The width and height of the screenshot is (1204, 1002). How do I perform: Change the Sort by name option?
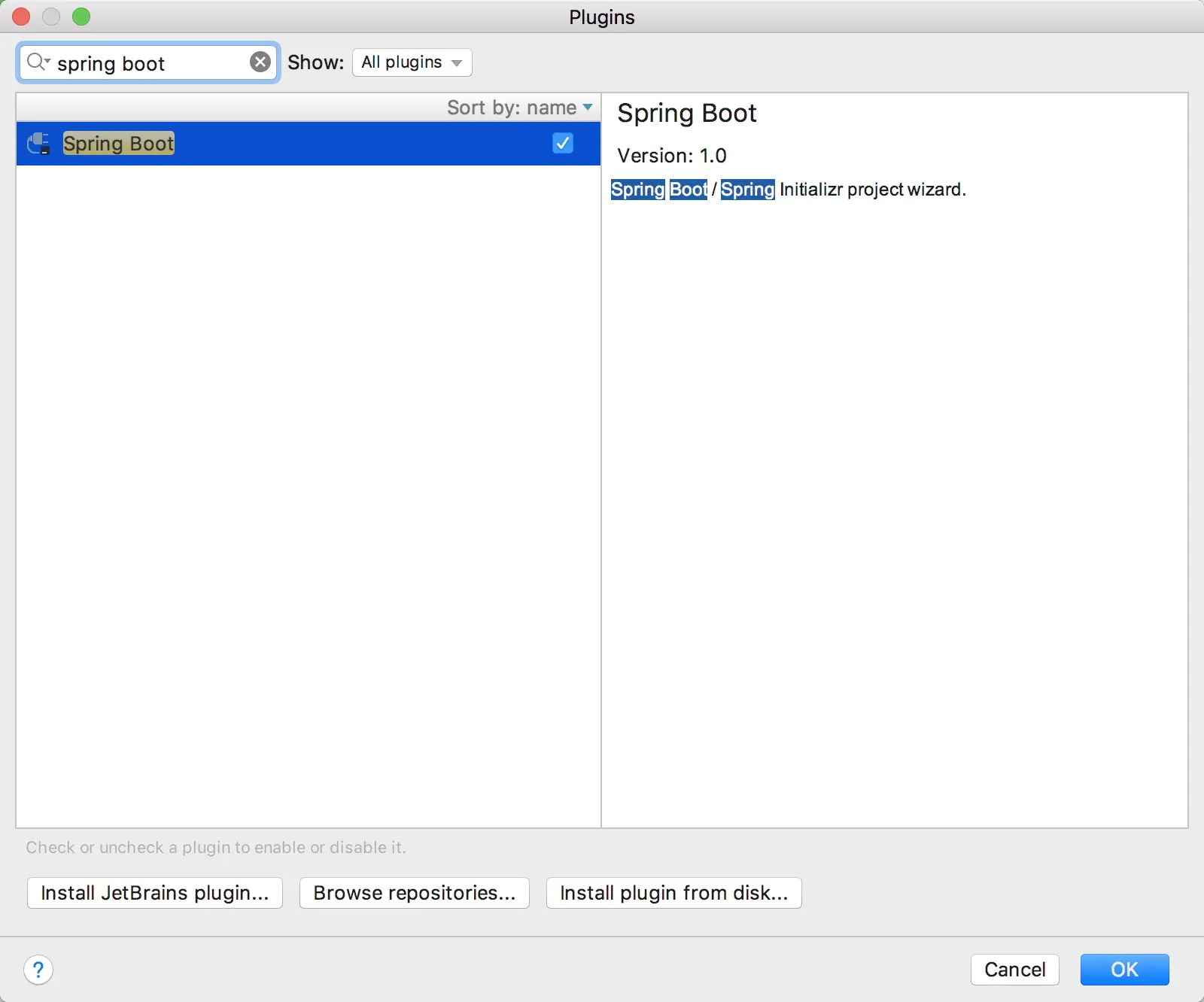pos(520,108)
